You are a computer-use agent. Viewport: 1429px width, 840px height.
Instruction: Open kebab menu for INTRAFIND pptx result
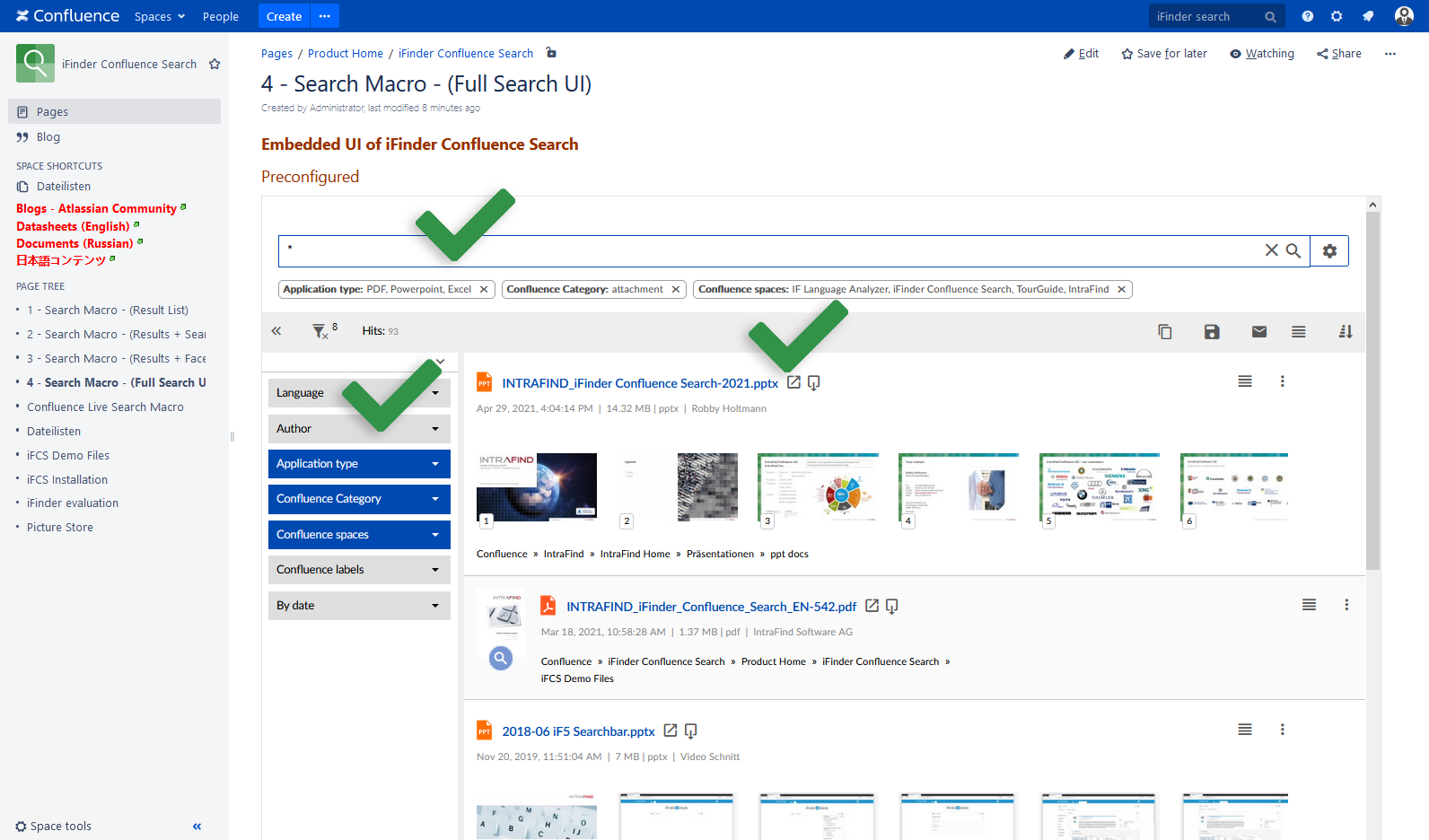(x=1283, y=381)
